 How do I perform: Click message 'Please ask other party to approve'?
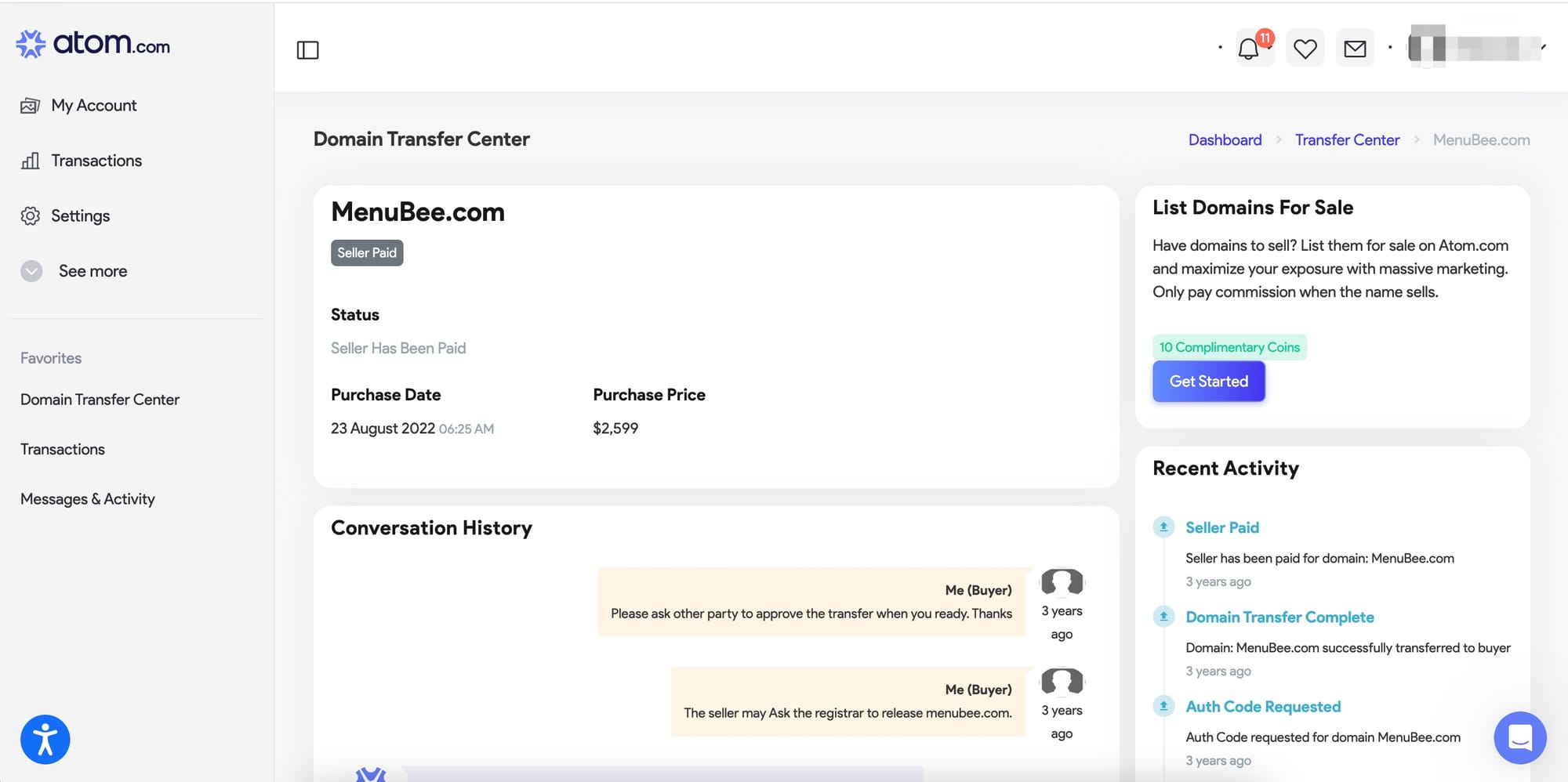811,614
